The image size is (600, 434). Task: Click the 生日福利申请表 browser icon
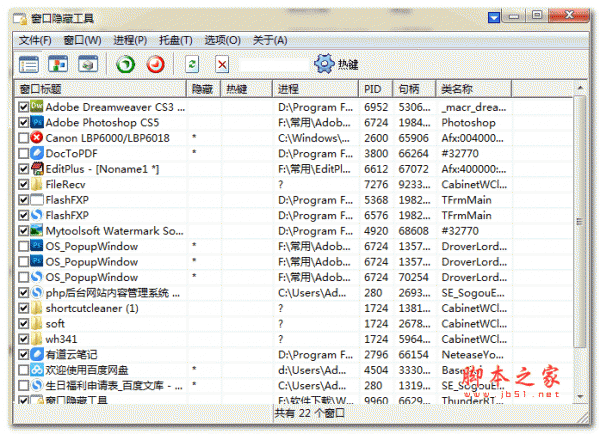coord(37,385)
